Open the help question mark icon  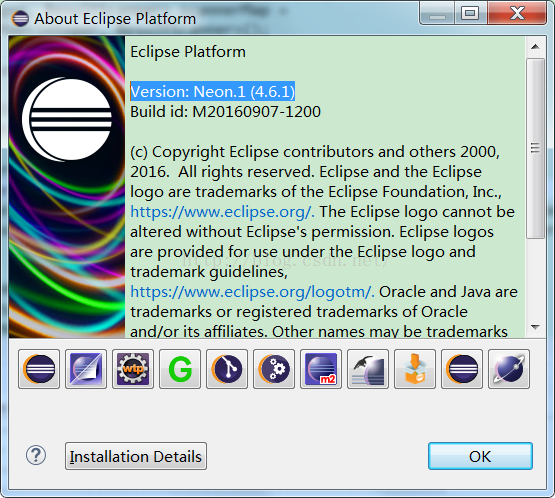pyautogui.click(x=36, y=455)
